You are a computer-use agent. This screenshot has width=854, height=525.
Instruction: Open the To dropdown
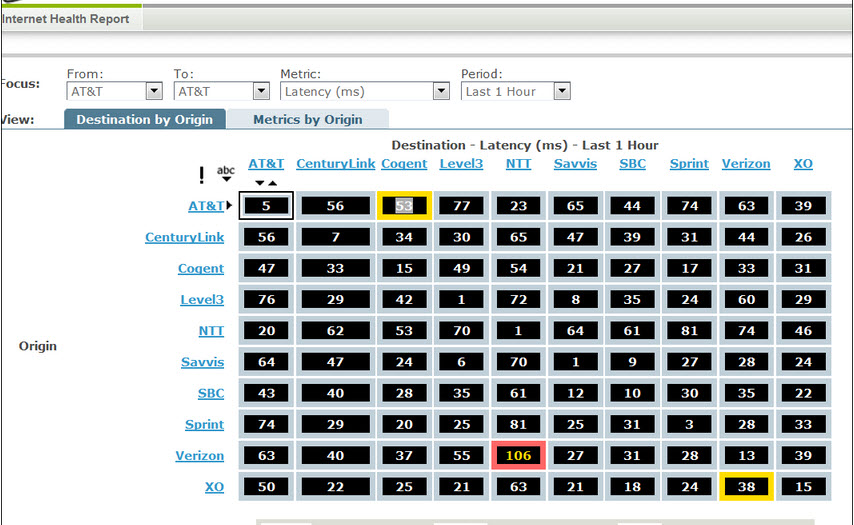pos(261,91)
